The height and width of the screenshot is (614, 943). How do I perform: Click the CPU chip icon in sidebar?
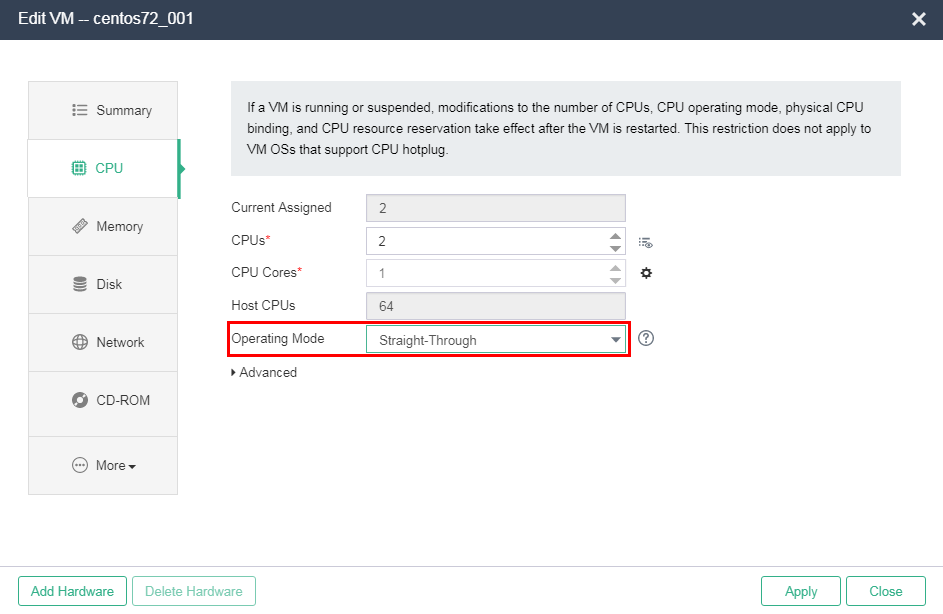[x=79, y=168]
